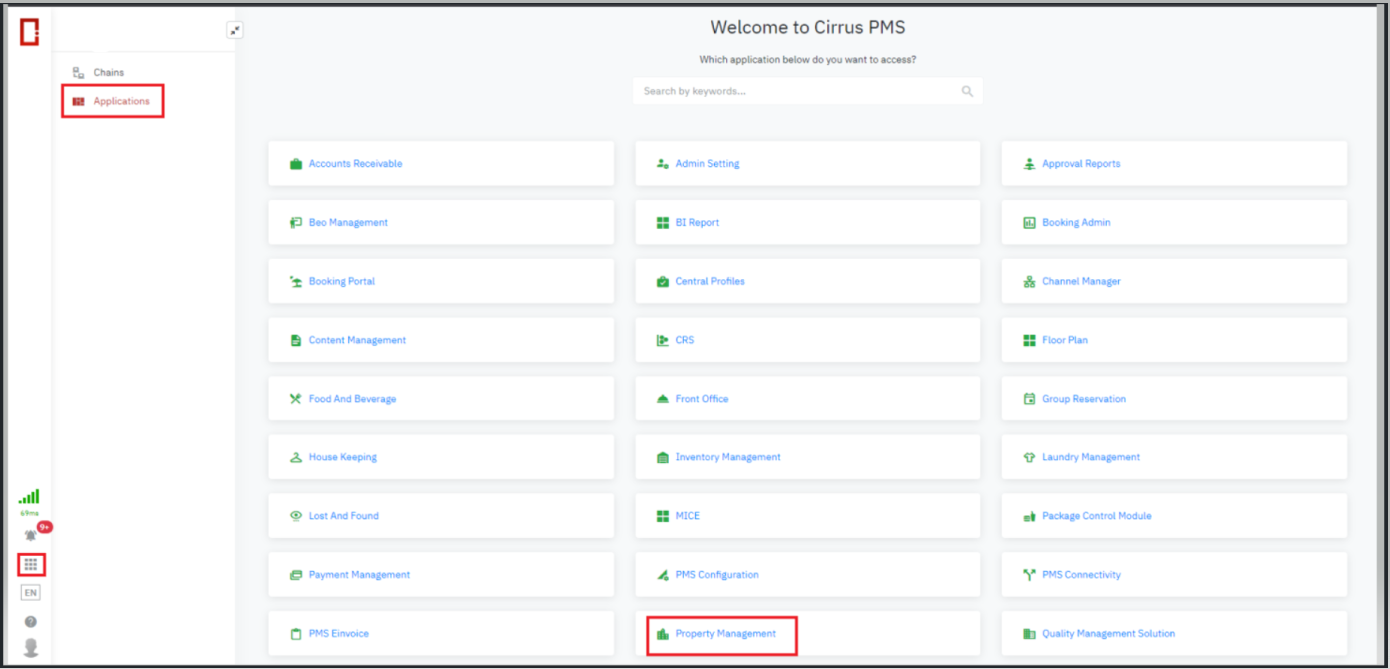Click the Search by keywords field
The image size is (1390, 669).
[x=795, y=91]
